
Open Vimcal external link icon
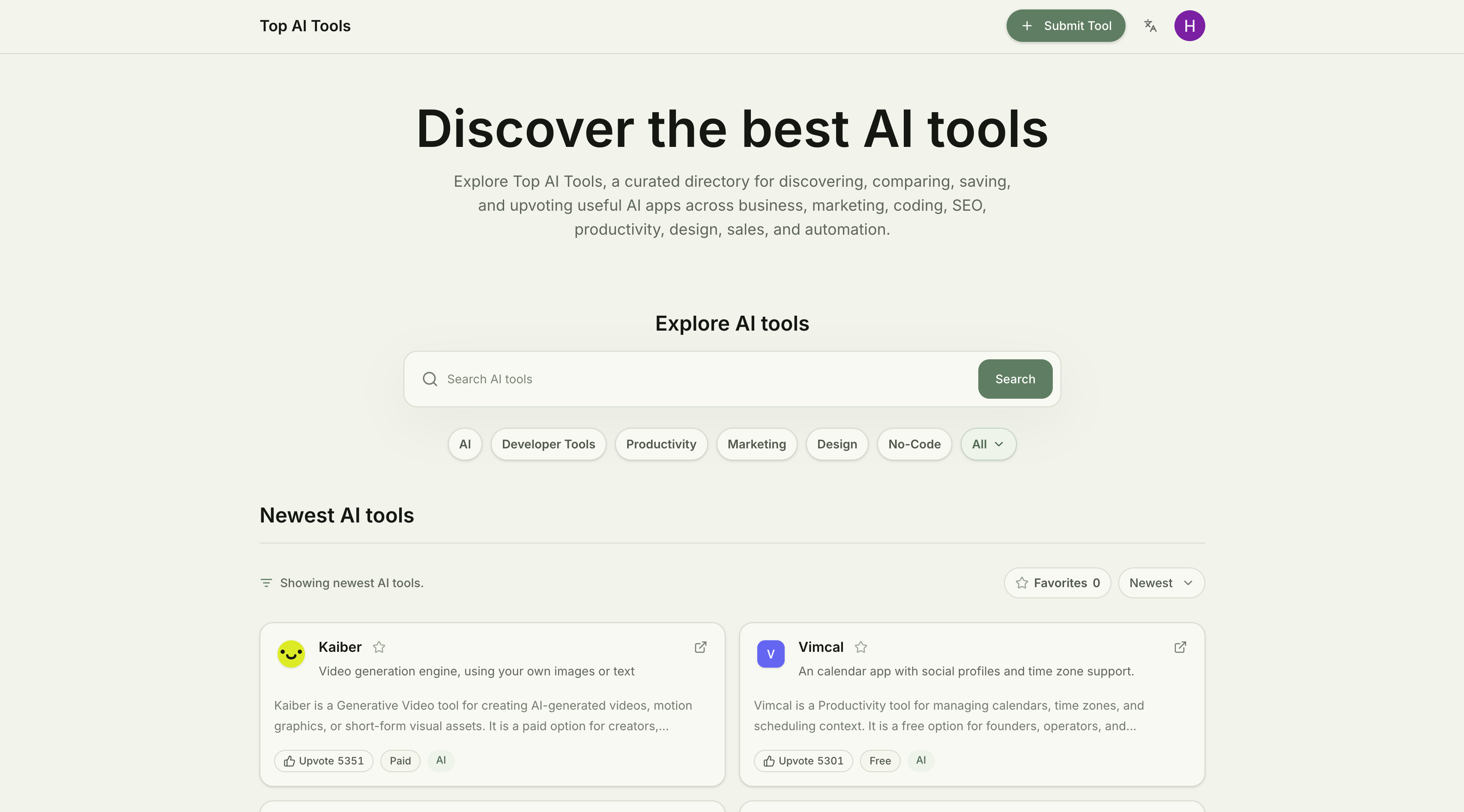1180,647
